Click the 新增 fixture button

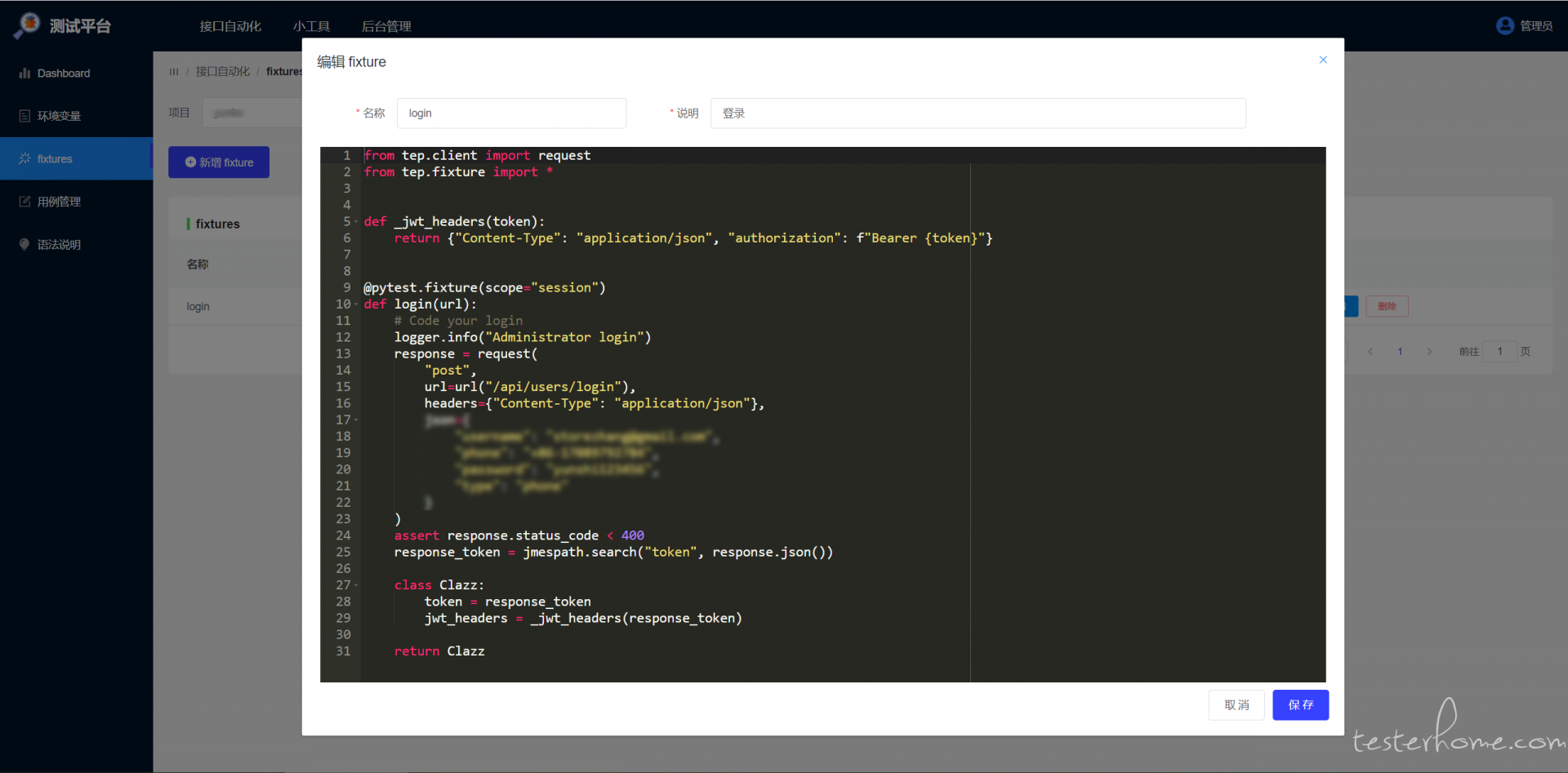pos(219,162)
